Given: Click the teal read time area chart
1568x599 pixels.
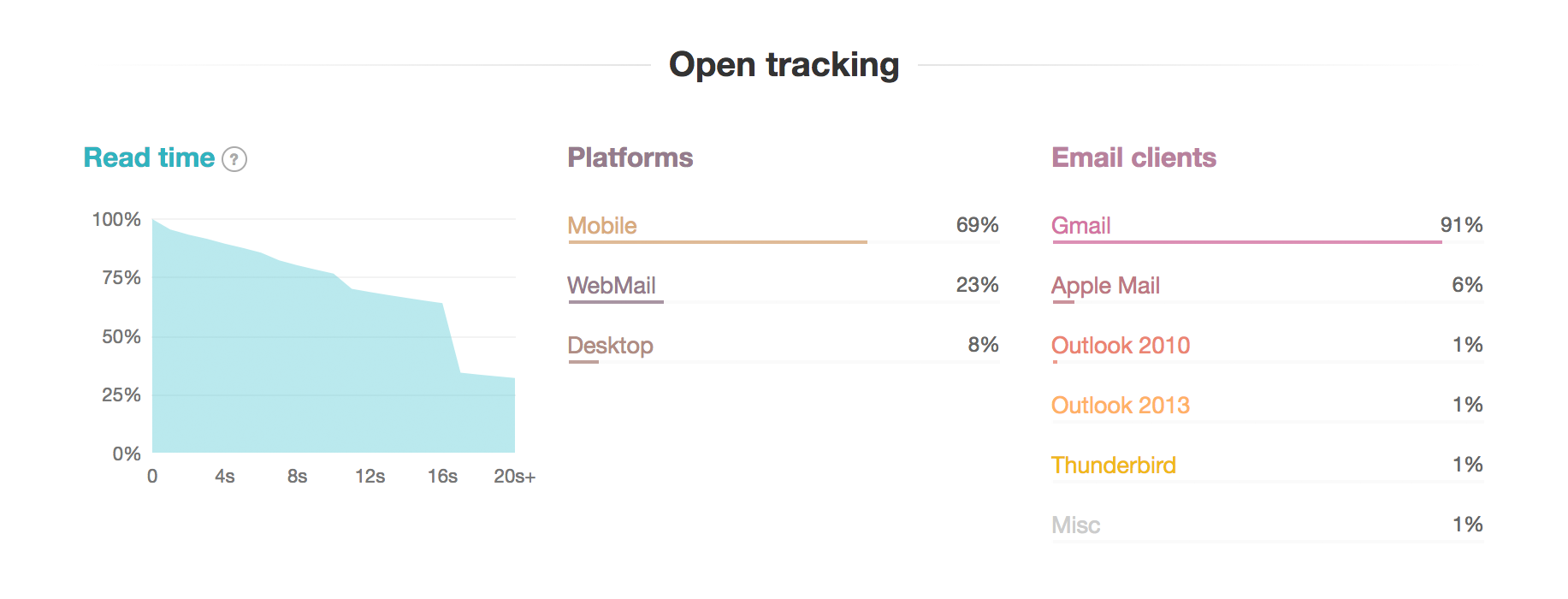Looking at the screenshot, I should [334, 368].
